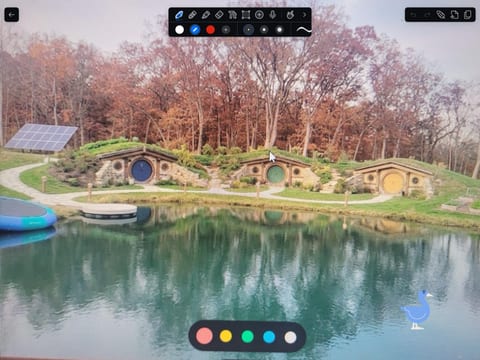The image size is (480, 360).
Task: Pick the selected blue pen color swatch
Action: click(195, 30)
